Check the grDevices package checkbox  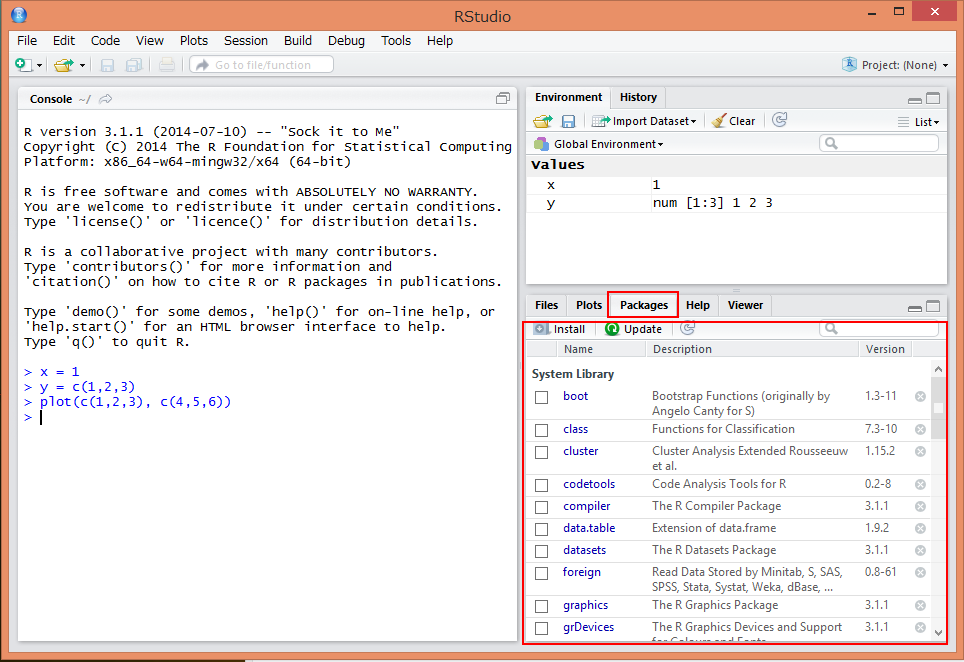542,628
